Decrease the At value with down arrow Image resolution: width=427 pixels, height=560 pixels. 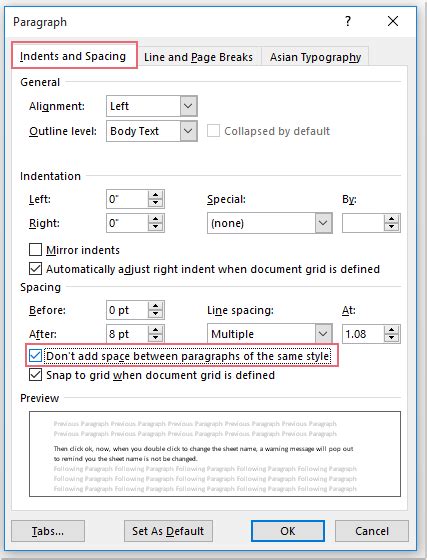(392, 338)
